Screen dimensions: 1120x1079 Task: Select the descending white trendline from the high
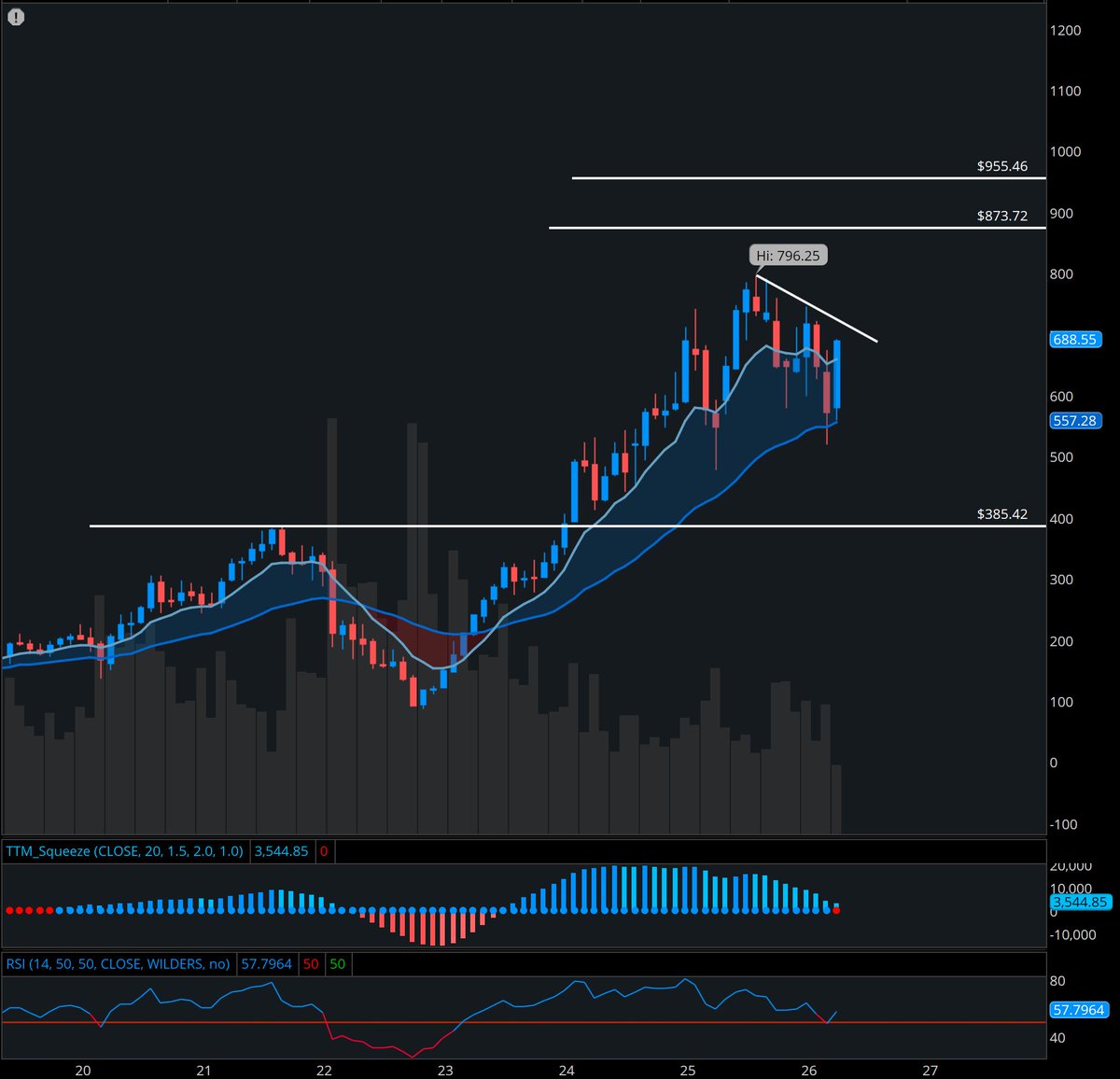(x=817, y=309)
